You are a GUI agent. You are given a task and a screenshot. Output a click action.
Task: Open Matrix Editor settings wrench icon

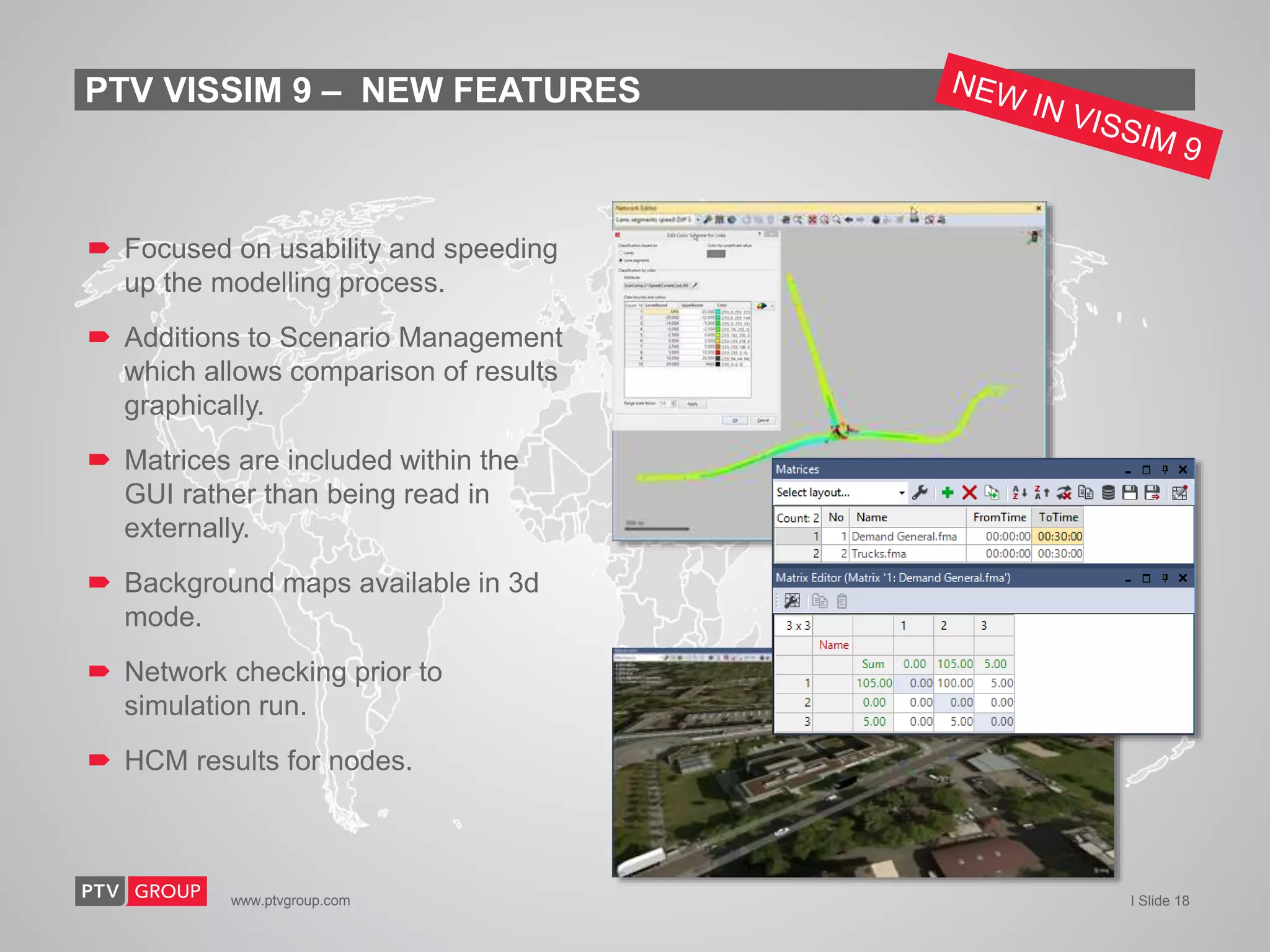coord(792,601)
